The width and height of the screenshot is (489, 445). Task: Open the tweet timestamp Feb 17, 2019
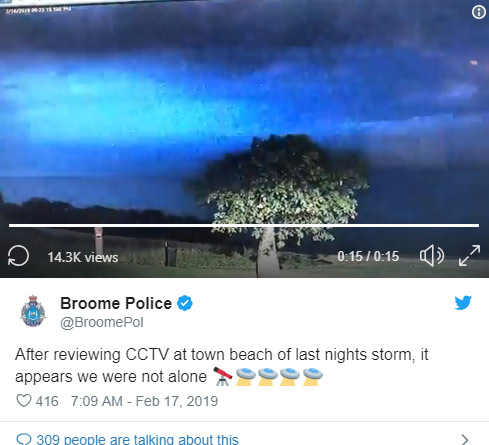(144, 401)
